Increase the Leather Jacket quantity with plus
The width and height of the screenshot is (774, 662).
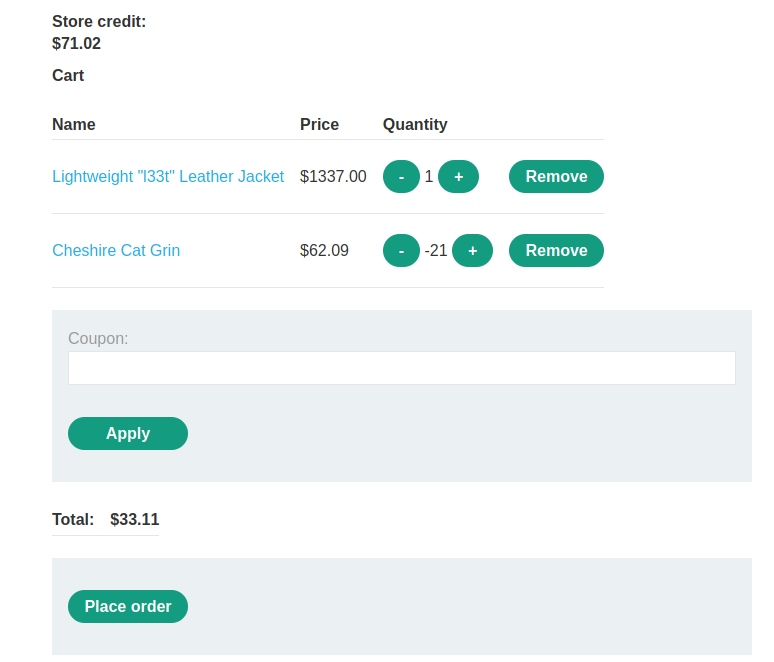pyautogui.click(x=459, y=176)
